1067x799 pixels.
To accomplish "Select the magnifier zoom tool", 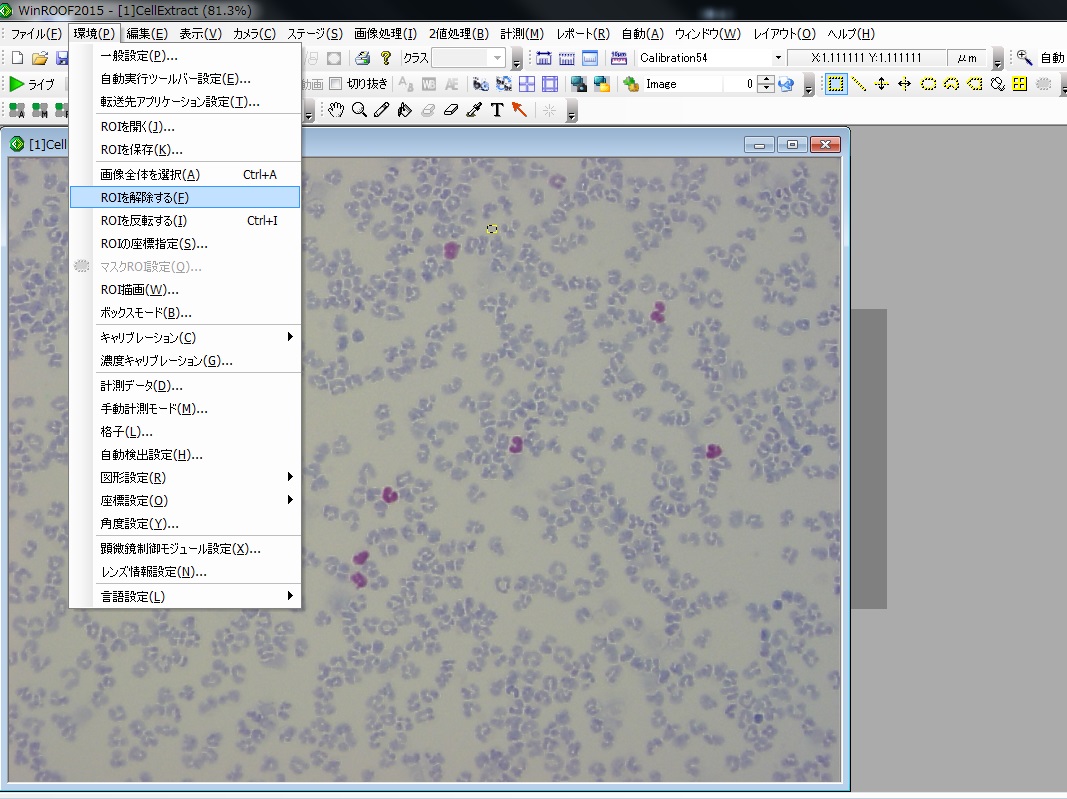I will [x=358, y=110].
